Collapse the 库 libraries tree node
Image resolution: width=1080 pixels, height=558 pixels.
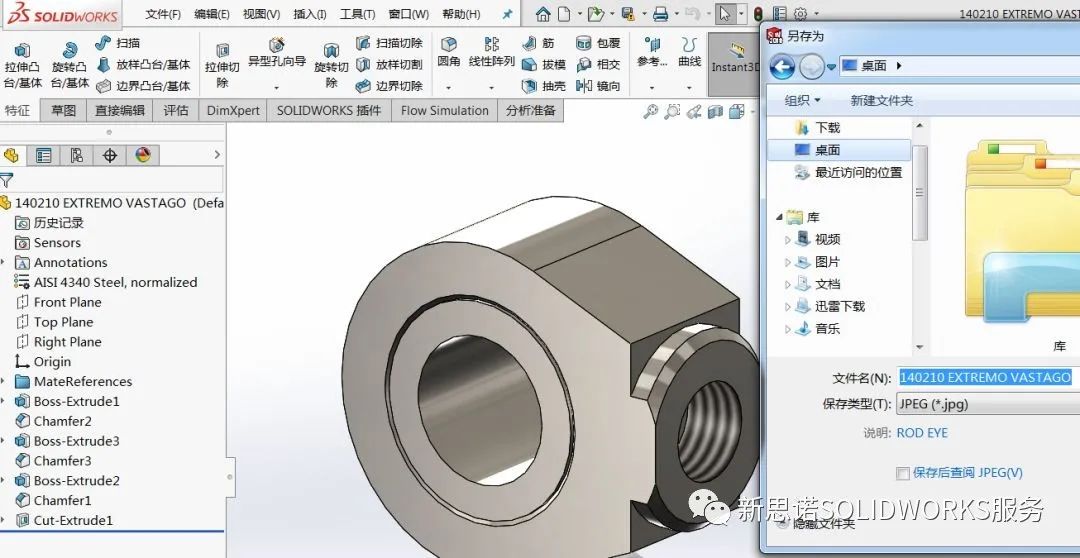coord(779,217)
